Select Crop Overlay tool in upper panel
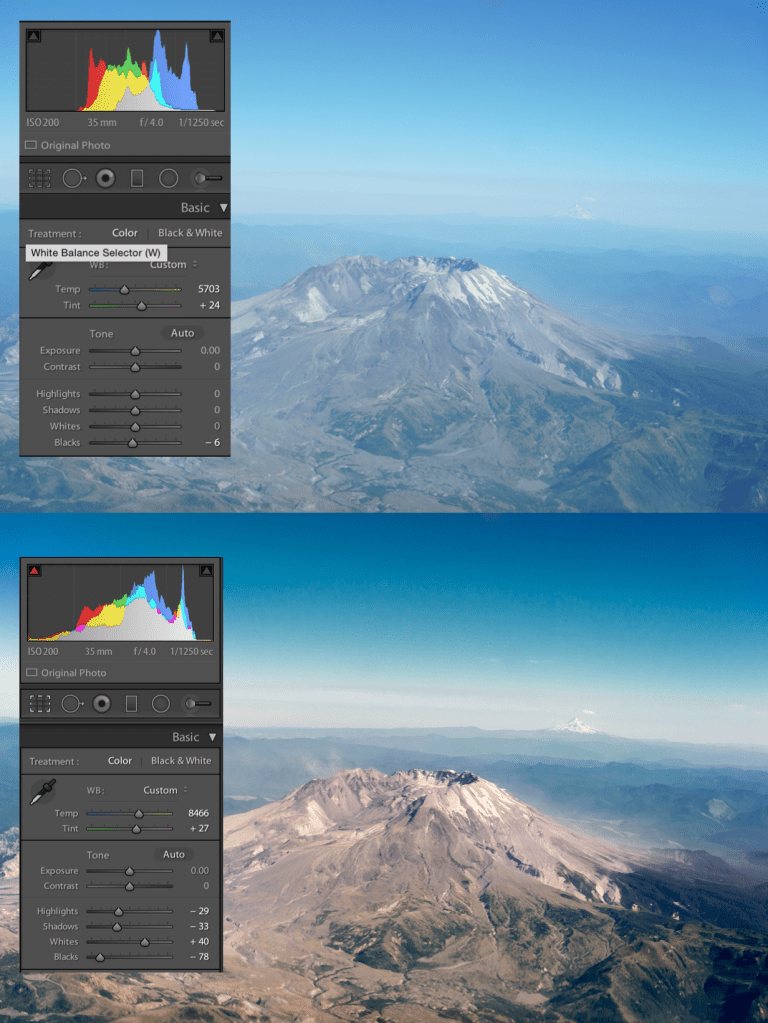Screen dimensions: 768x1023 [39, 179]
